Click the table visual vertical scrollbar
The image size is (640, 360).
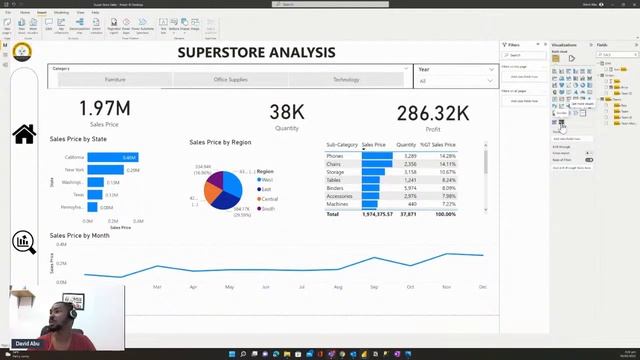pyautogui.click(x=486, y=177)
